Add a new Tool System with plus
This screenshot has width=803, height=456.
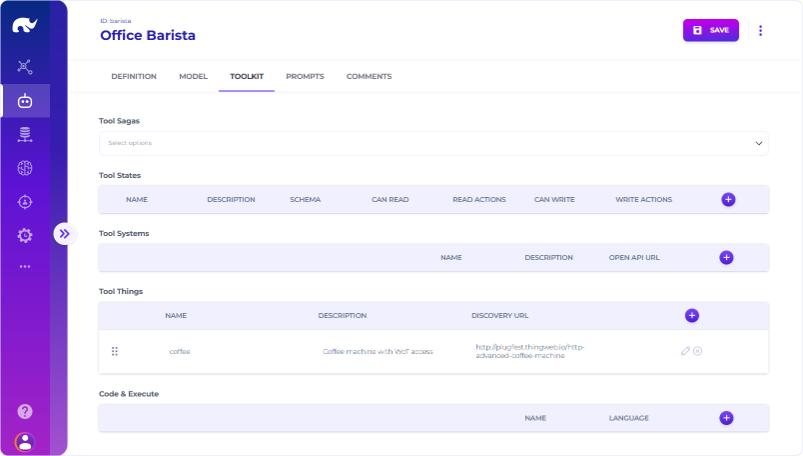pyautogui.click(x=726, y=257)
